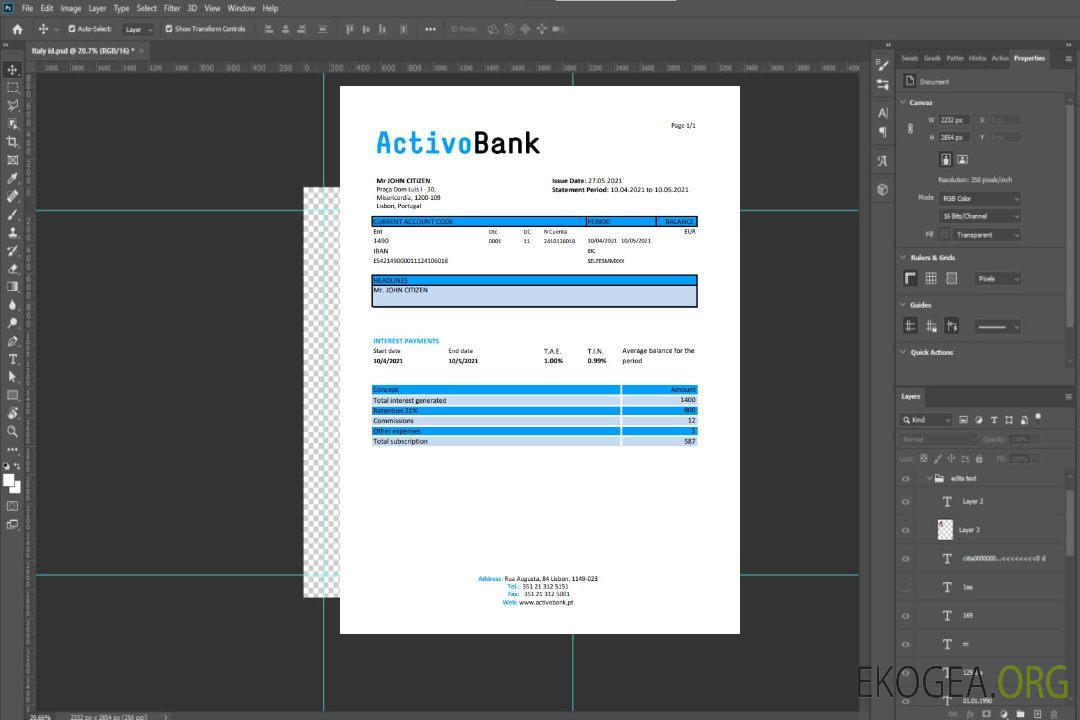Collapse the 'edite text' layer group
Viewport: 1080px width, 720px height.
pos(929,478)
